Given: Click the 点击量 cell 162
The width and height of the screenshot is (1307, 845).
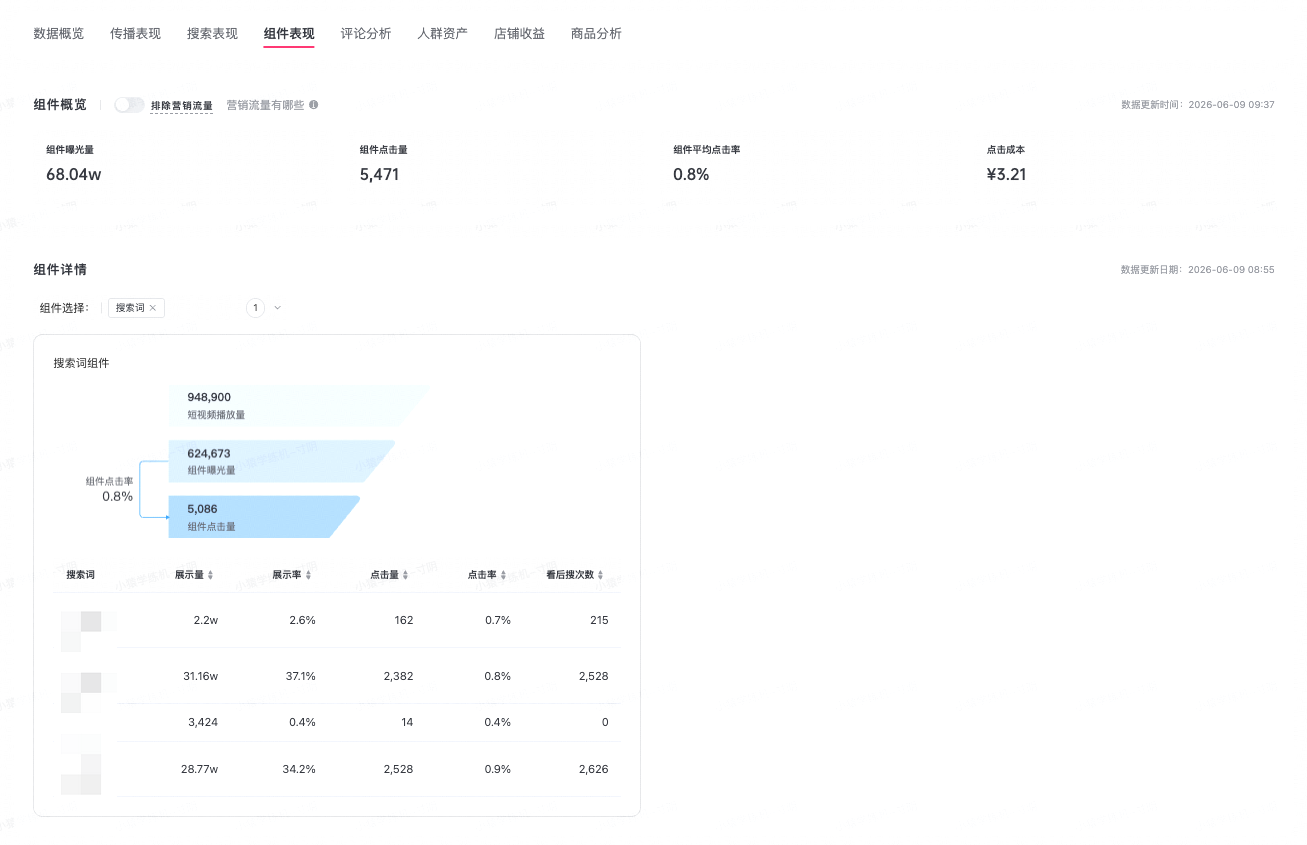Looking at the screenshot, I should tap(403, 620).
